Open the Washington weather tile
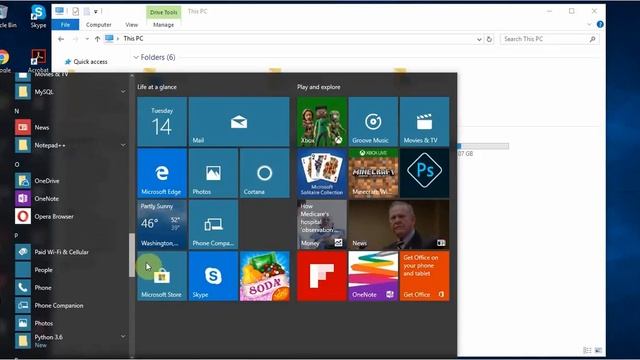Viewport: 640px width, 360px height. click(162, 224)
